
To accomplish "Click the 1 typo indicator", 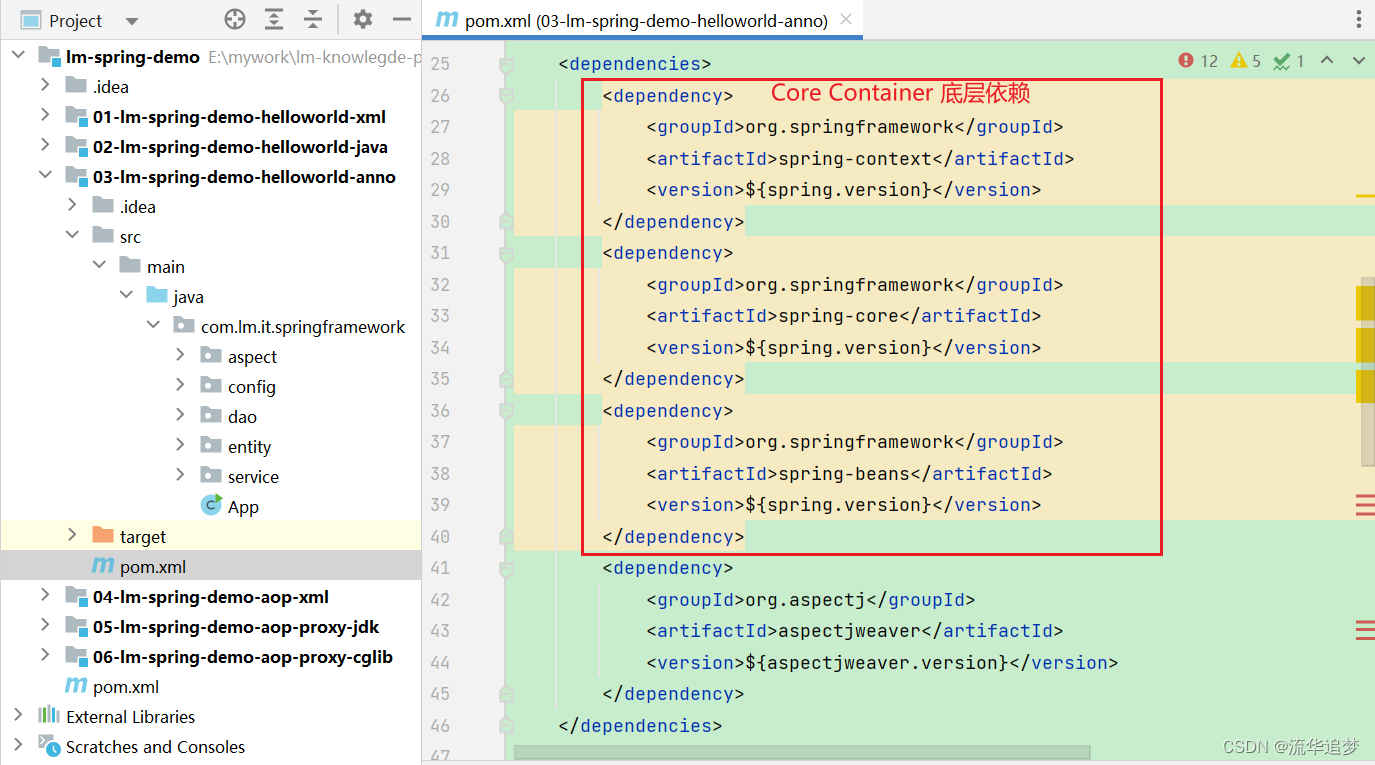I will 1289,61.
